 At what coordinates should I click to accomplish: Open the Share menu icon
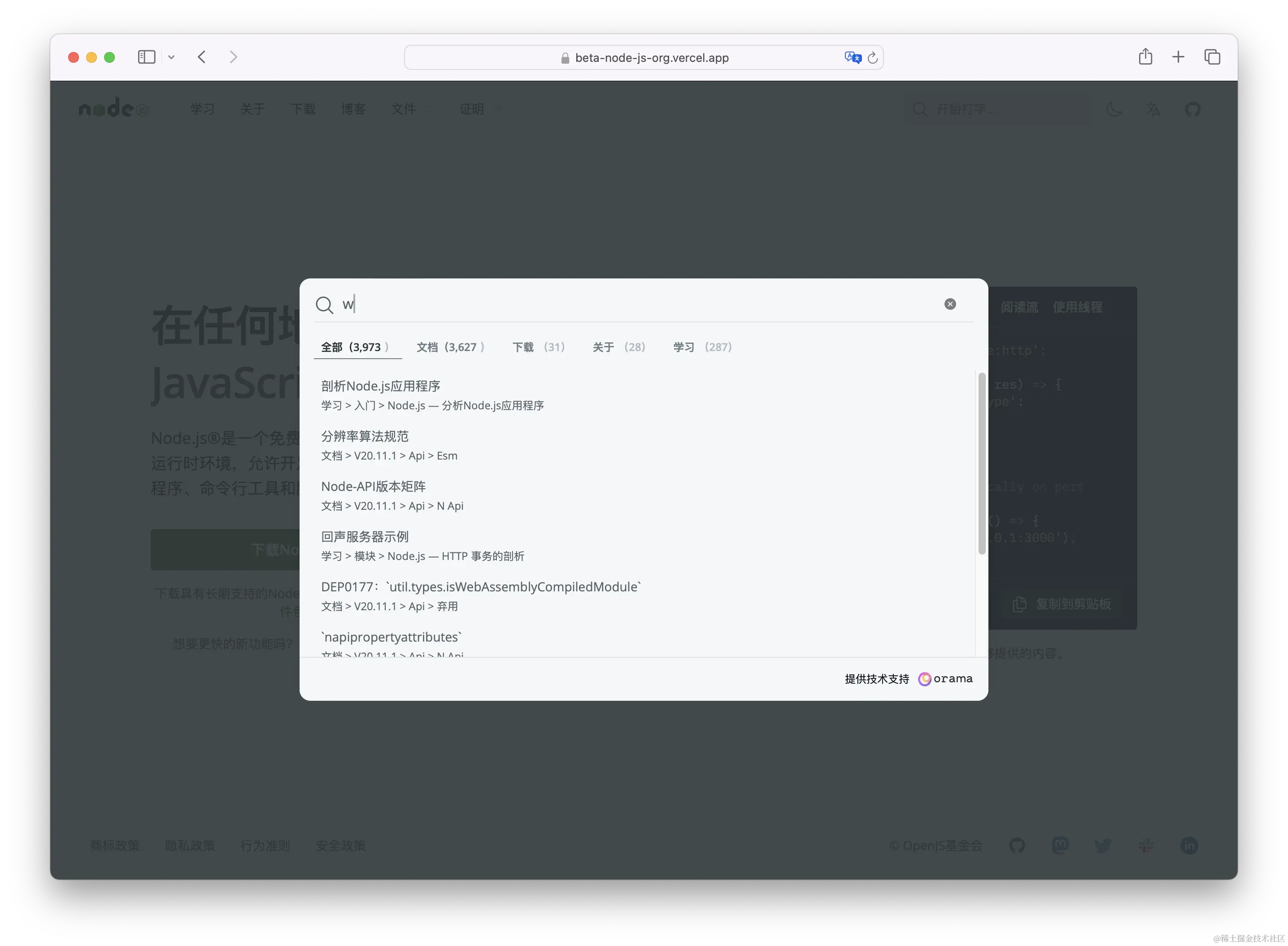(1145, 56)
